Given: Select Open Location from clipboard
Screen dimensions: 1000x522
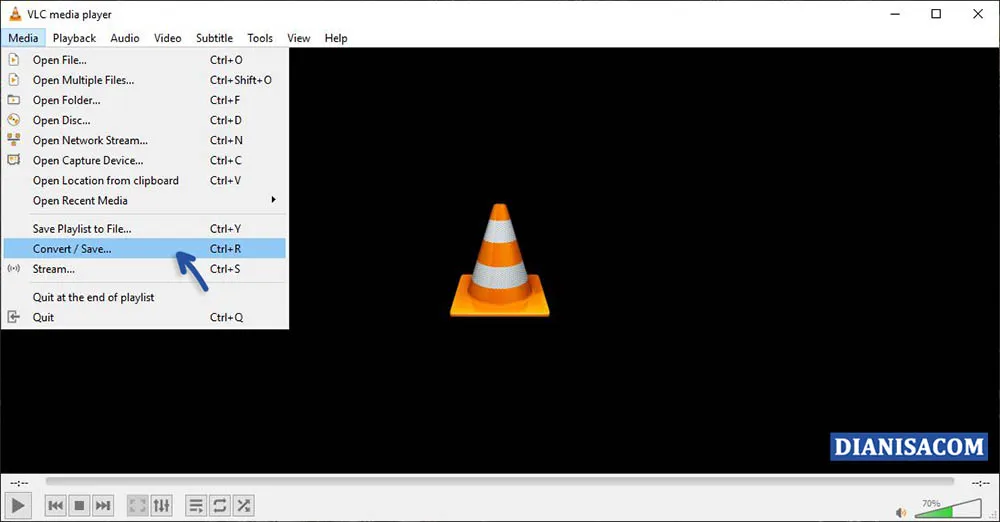Looking at the screenshot, I should (x=145, y=181).
